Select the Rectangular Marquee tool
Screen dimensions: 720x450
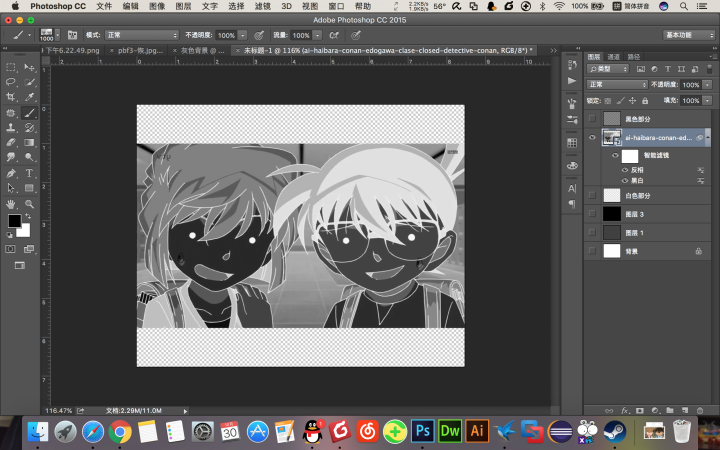click(11, 68)
